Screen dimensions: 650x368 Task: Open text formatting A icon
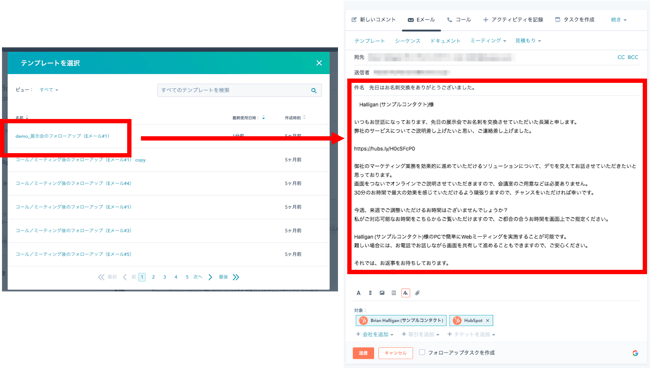pos(359,293)
